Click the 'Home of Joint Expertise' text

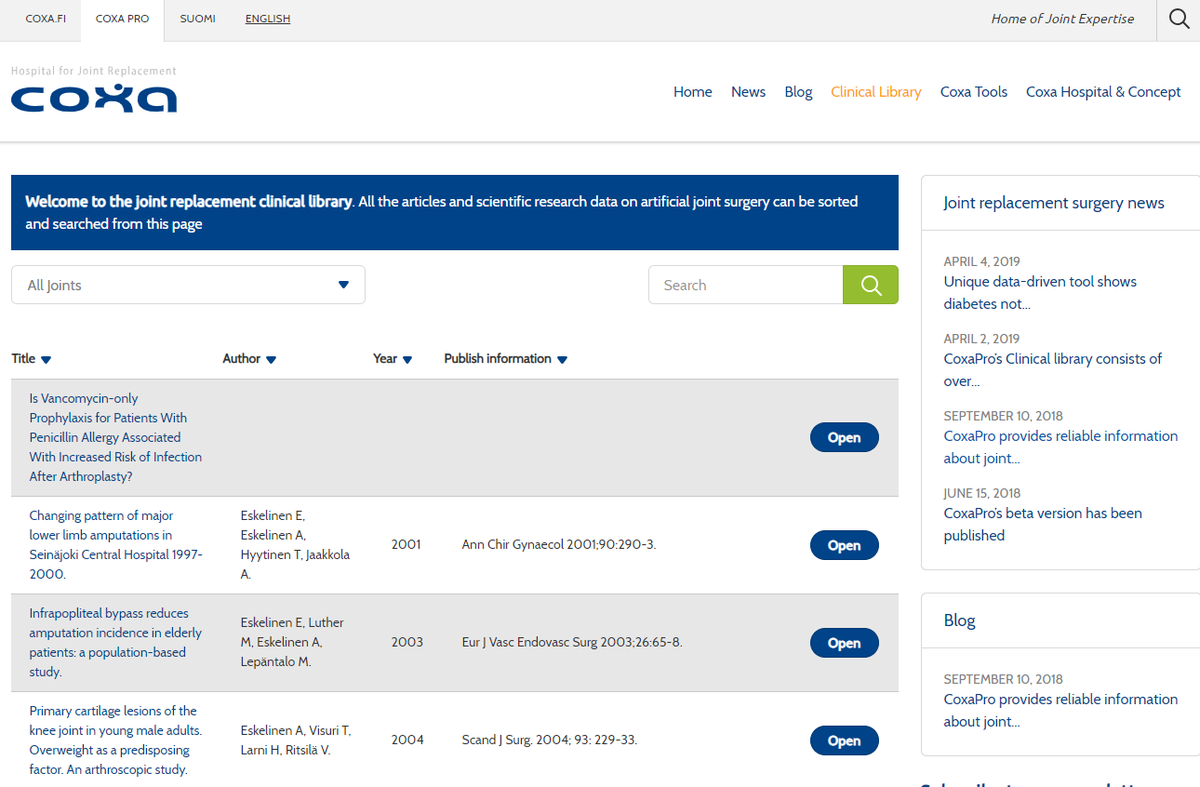[x=1062, y=19]
